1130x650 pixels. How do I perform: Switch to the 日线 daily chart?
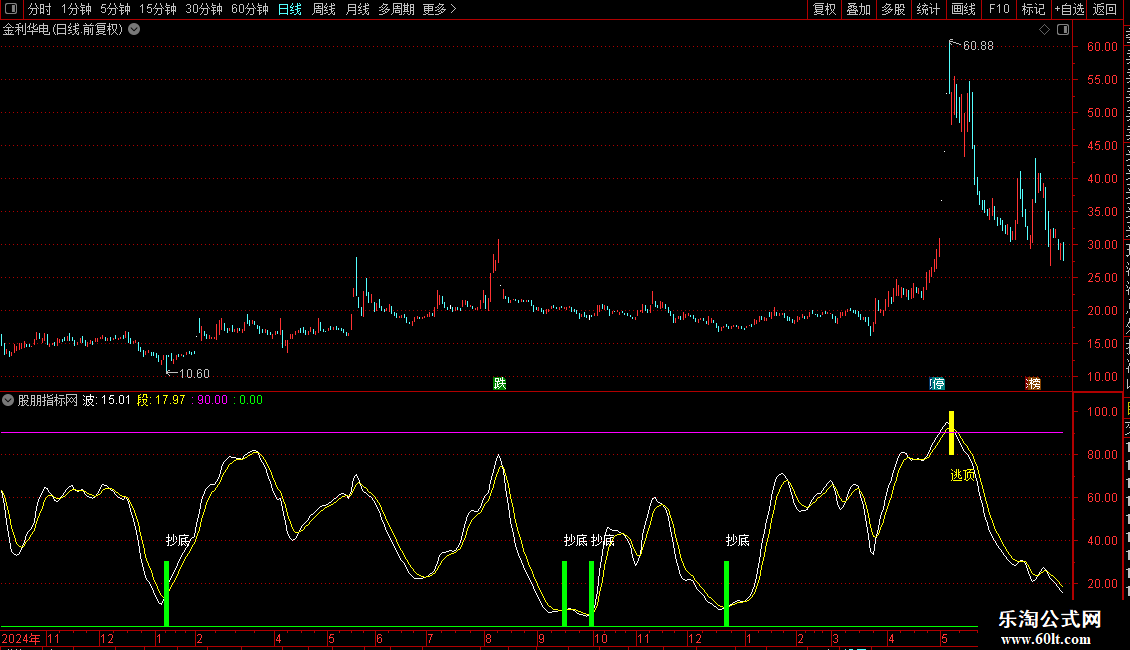pyautogui.click(x=290, y=9)
